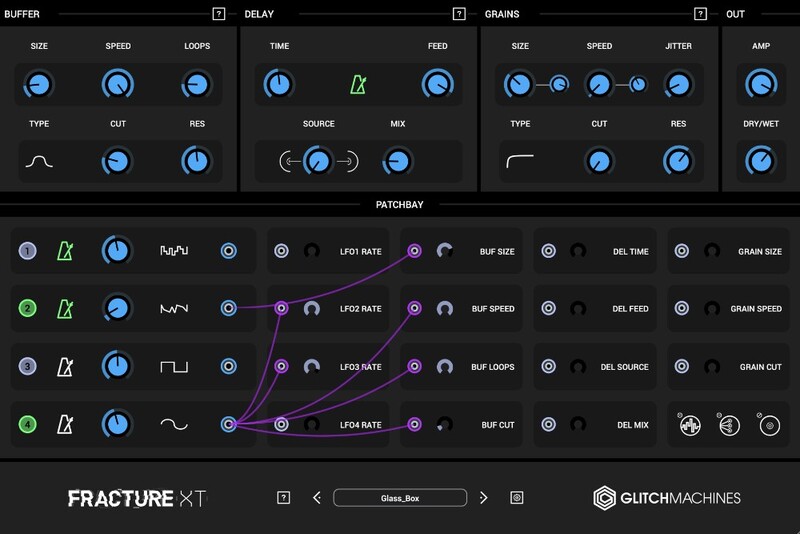The image size is (800, 534).
Task: Change LFO 1 random step waveform
Action: click(x=174, y=251)
